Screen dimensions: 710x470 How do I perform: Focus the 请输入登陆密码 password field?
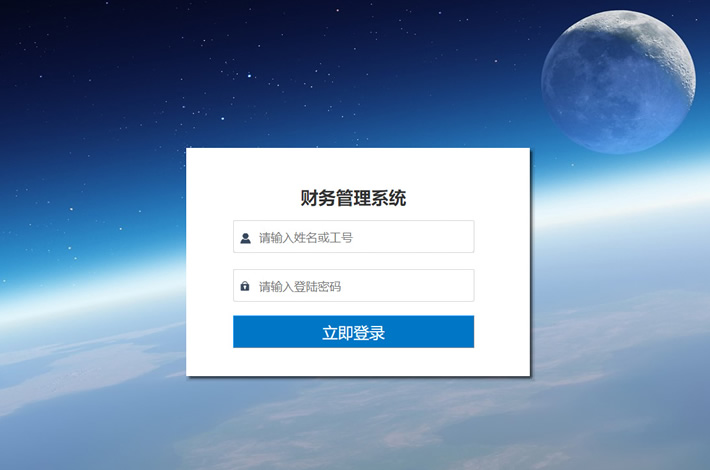[354, 286]
